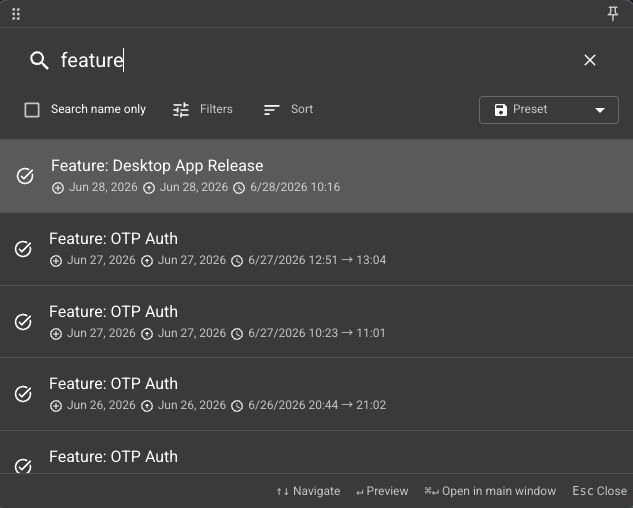Focus the search field containing feature
This screenshot has height=508, width=633.
tap(315, 60)
